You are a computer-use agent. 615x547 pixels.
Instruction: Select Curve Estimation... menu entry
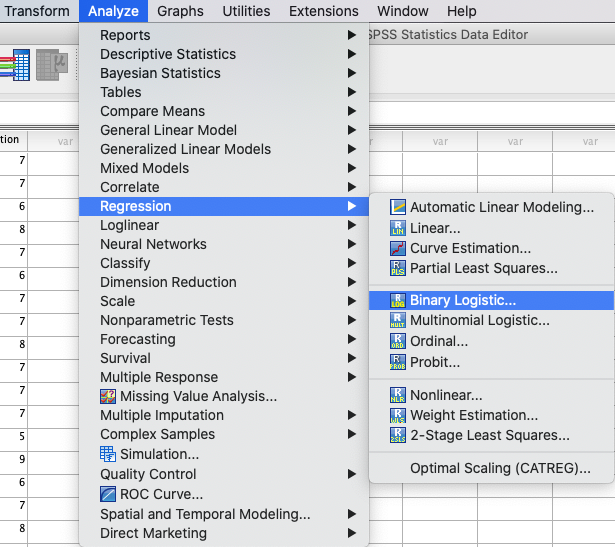point(491,248)
